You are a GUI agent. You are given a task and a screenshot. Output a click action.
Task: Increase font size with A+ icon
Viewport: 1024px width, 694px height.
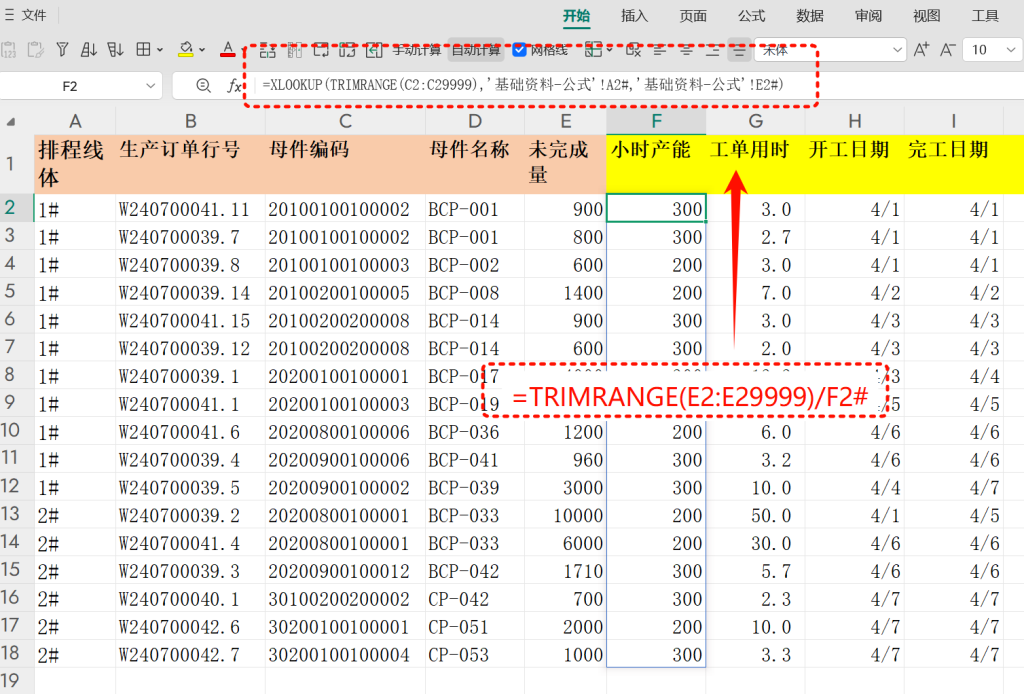point(921,50)
